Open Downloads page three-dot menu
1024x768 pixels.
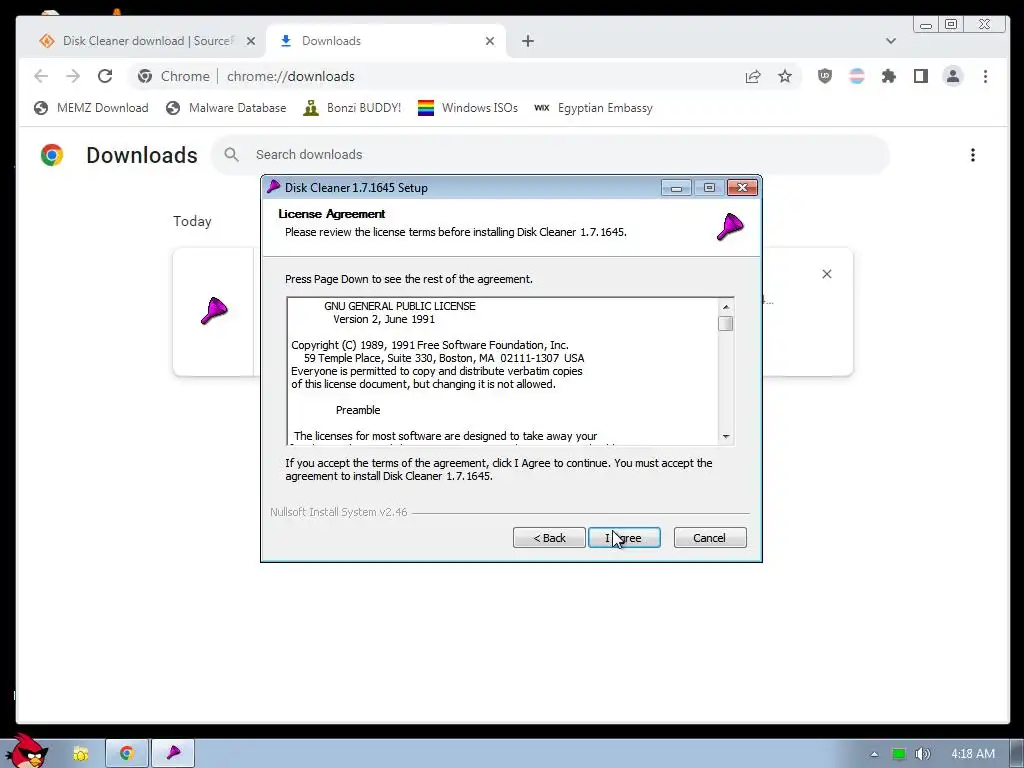[973, 155]
